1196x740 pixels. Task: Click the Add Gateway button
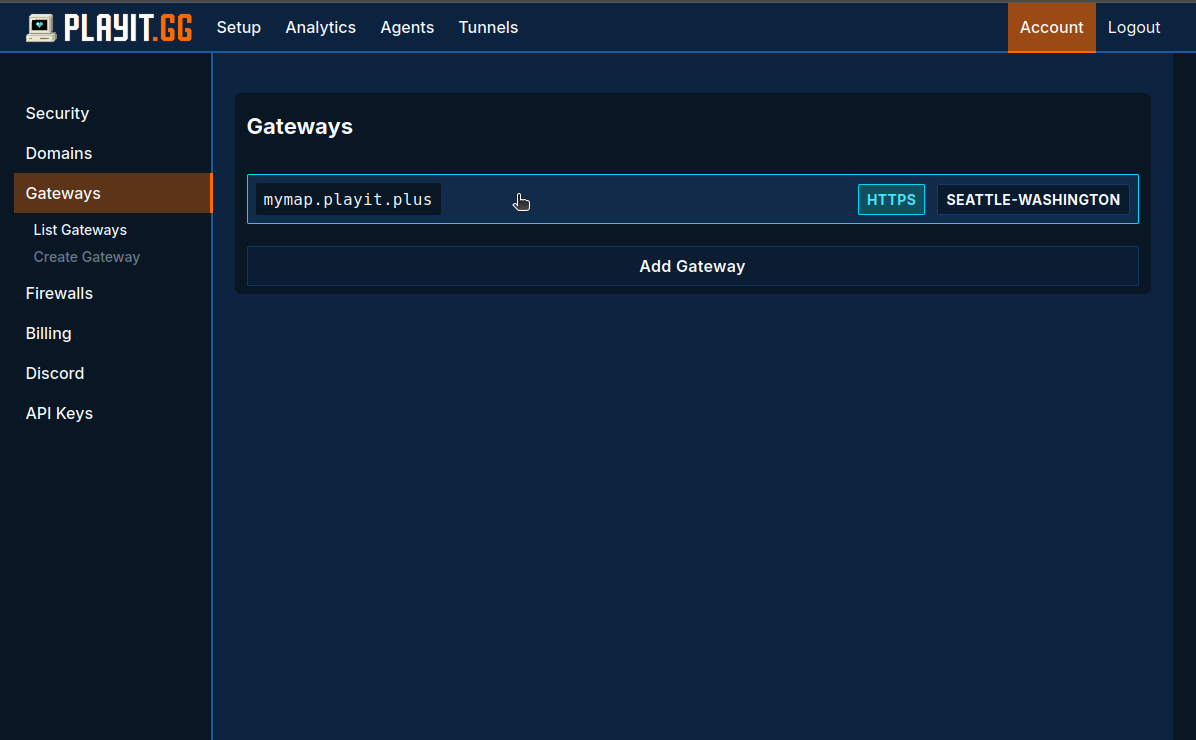[x=692, y=266]
